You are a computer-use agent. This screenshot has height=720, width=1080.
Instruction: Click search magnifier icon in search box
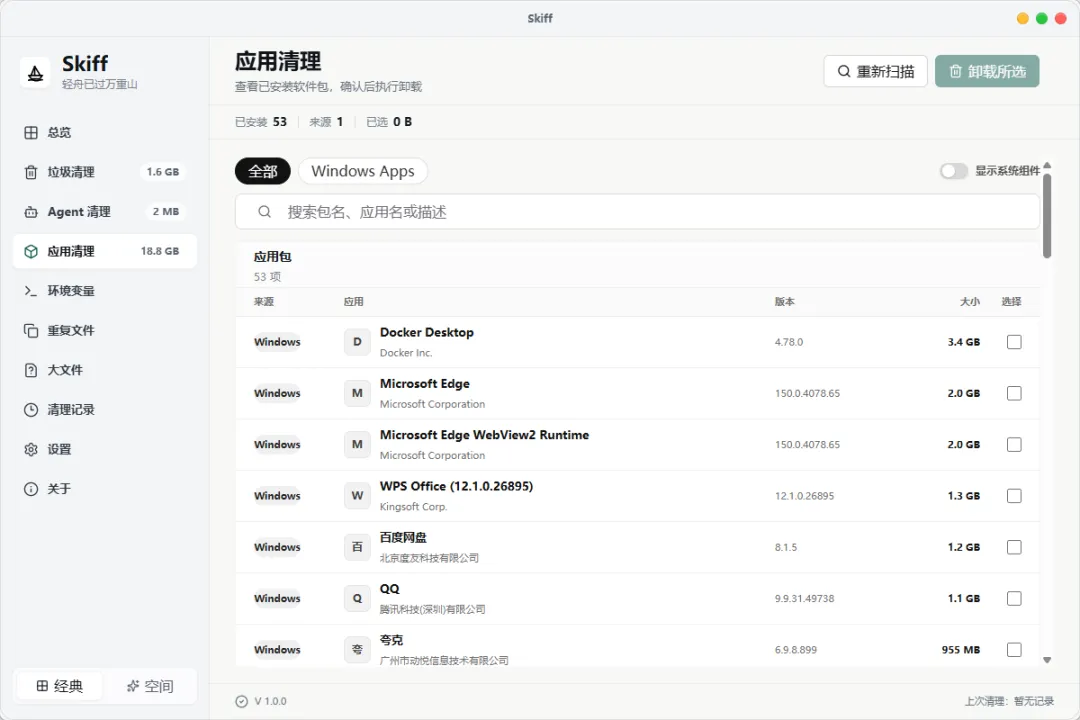pos(264,212)
